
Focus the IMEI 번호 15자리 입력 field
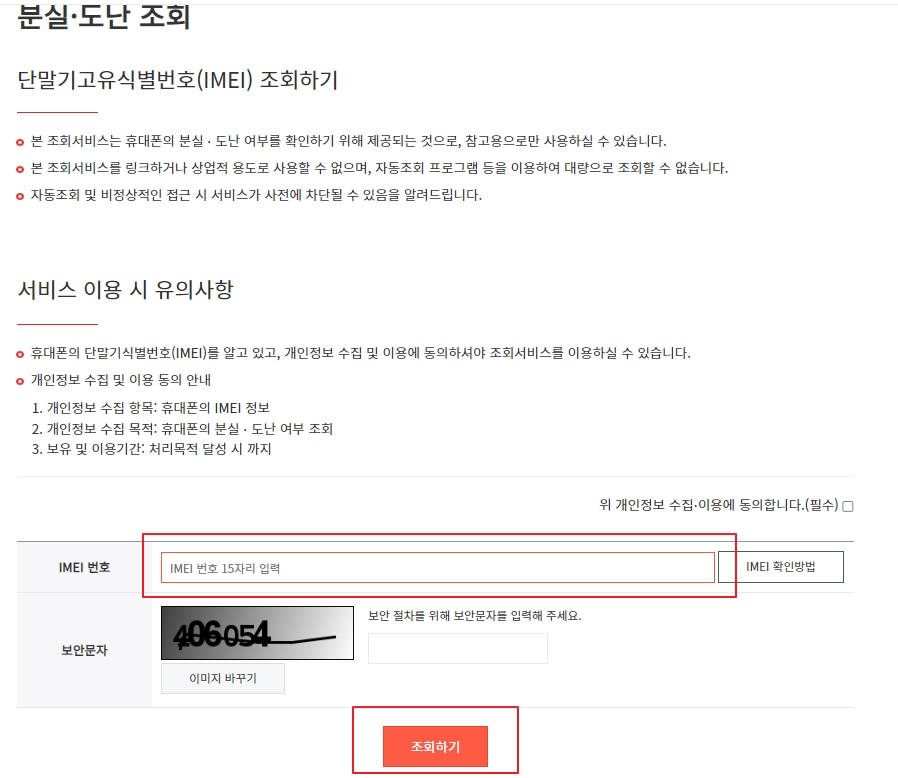[438, 568]
